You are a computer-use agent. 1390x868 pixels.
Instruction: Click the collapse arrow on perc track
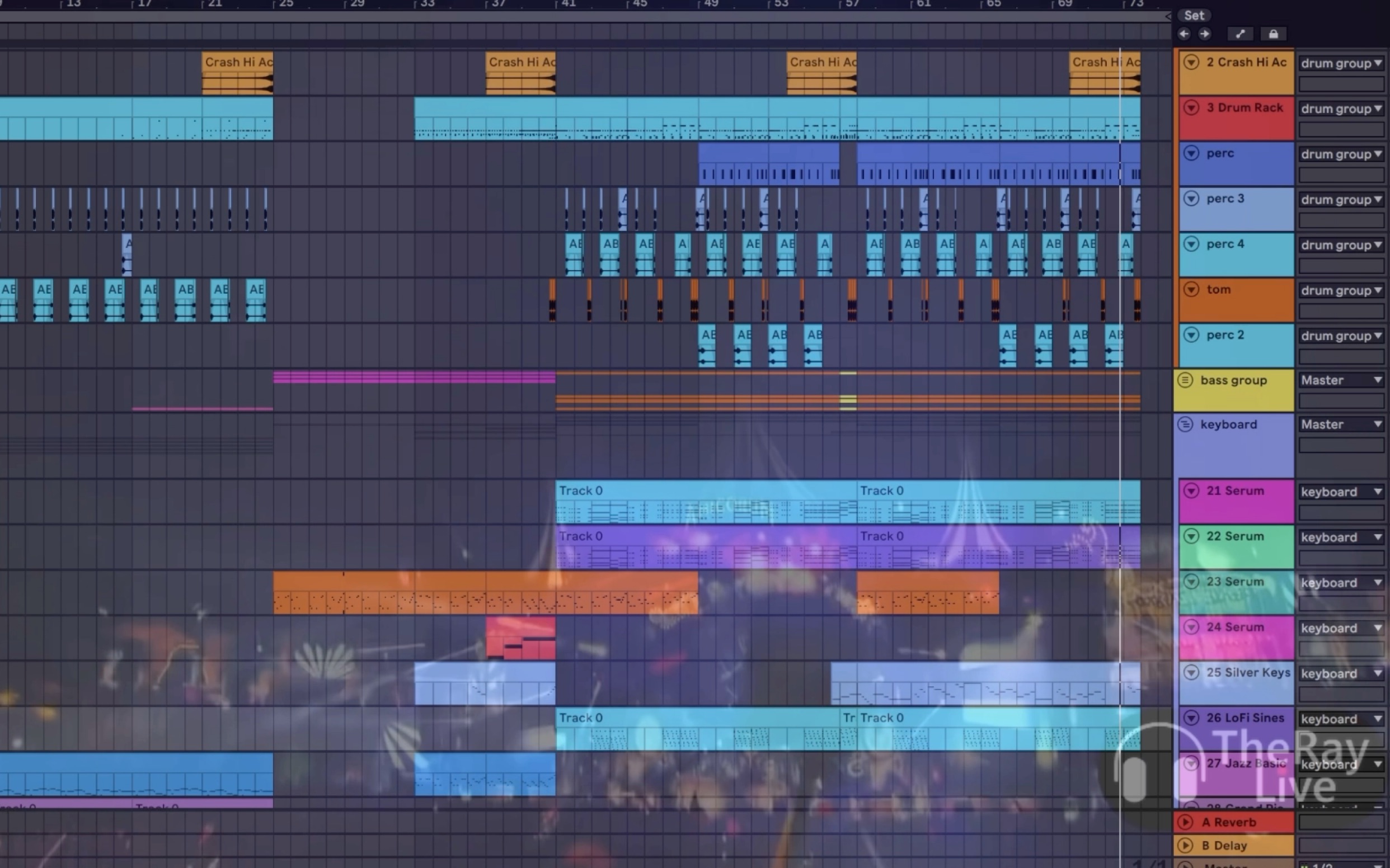pos(1191,153)
